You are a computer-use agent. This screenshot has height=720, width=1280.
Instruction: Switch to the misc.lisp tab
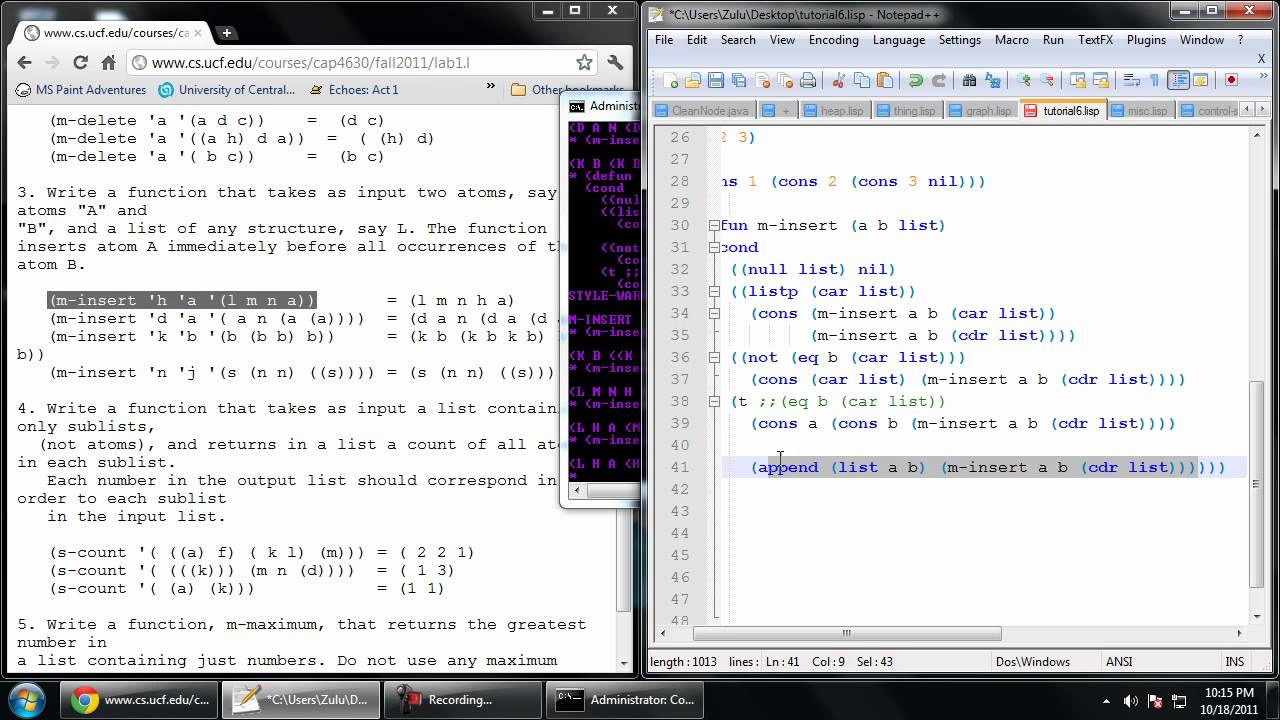pyautogui.click(x=1138, y=111)
